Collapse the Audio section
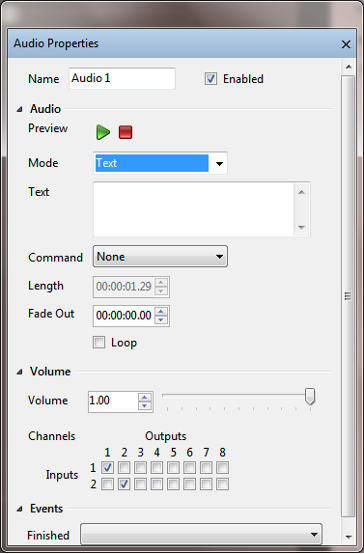364x554 pixels. [x=20, y=110]
